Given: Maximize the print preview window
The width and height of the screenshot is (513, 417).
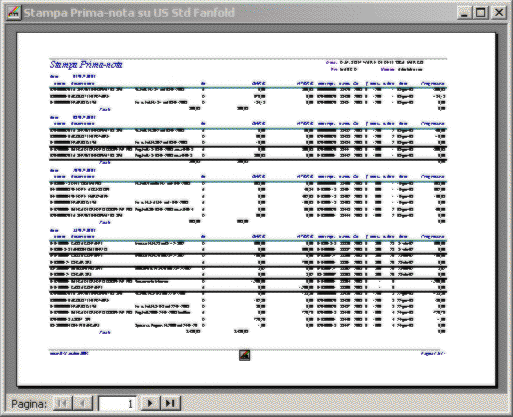Looking at the screenshot, I should point(481,13).
